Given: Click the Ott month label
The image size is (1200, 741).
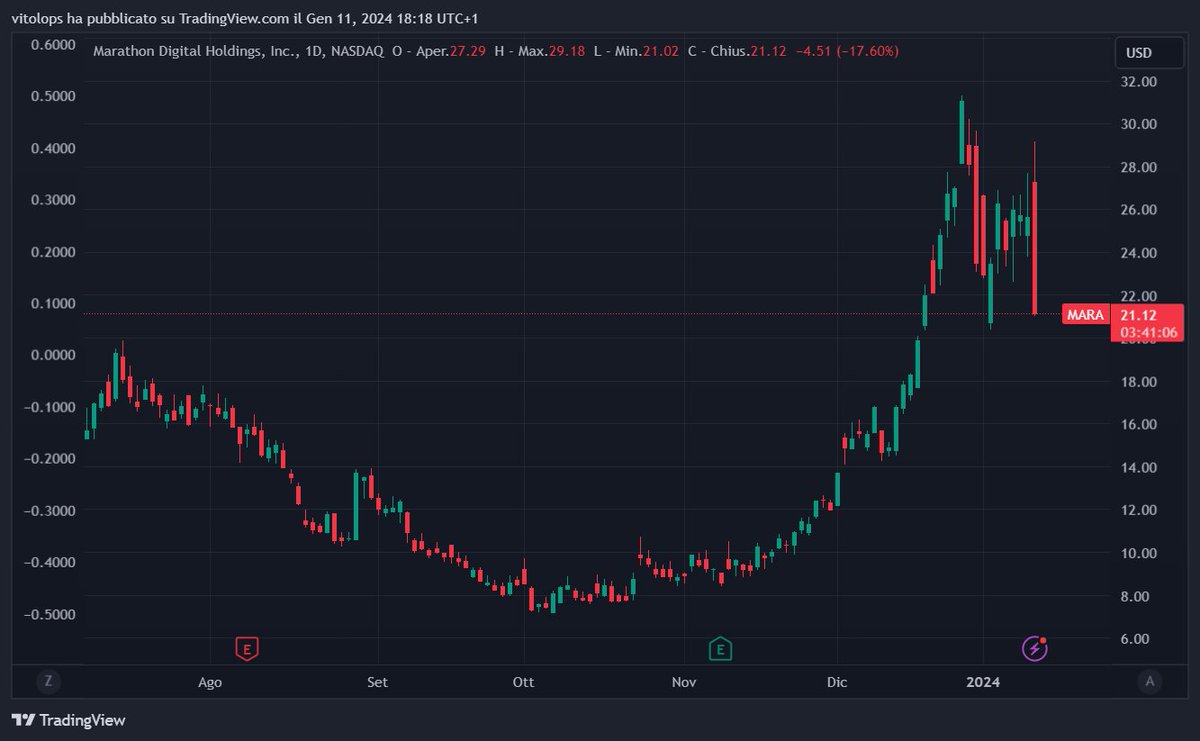Looking at the screenshot, I should (523, 682).
